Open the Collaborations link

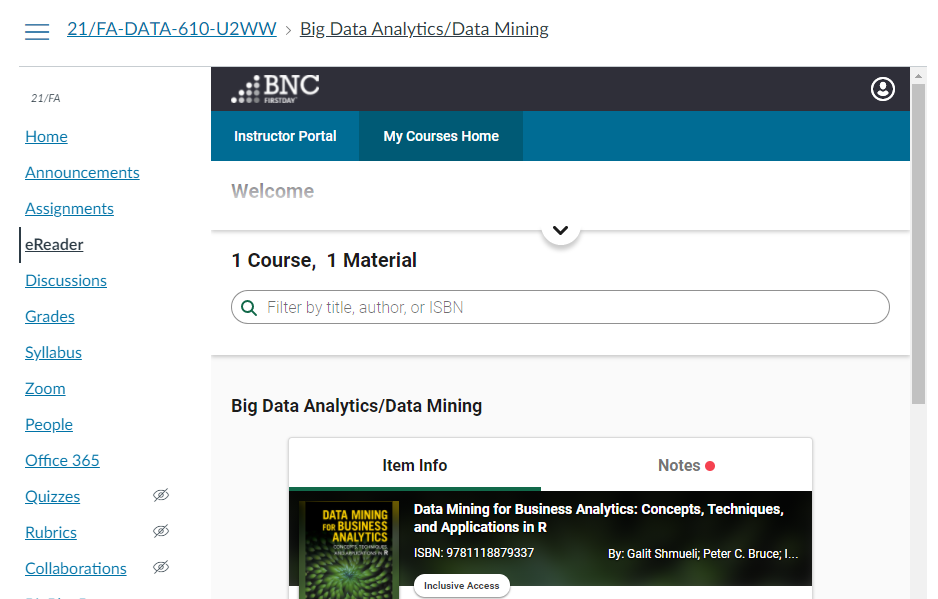pyautogui.click(x=75, y=568)
